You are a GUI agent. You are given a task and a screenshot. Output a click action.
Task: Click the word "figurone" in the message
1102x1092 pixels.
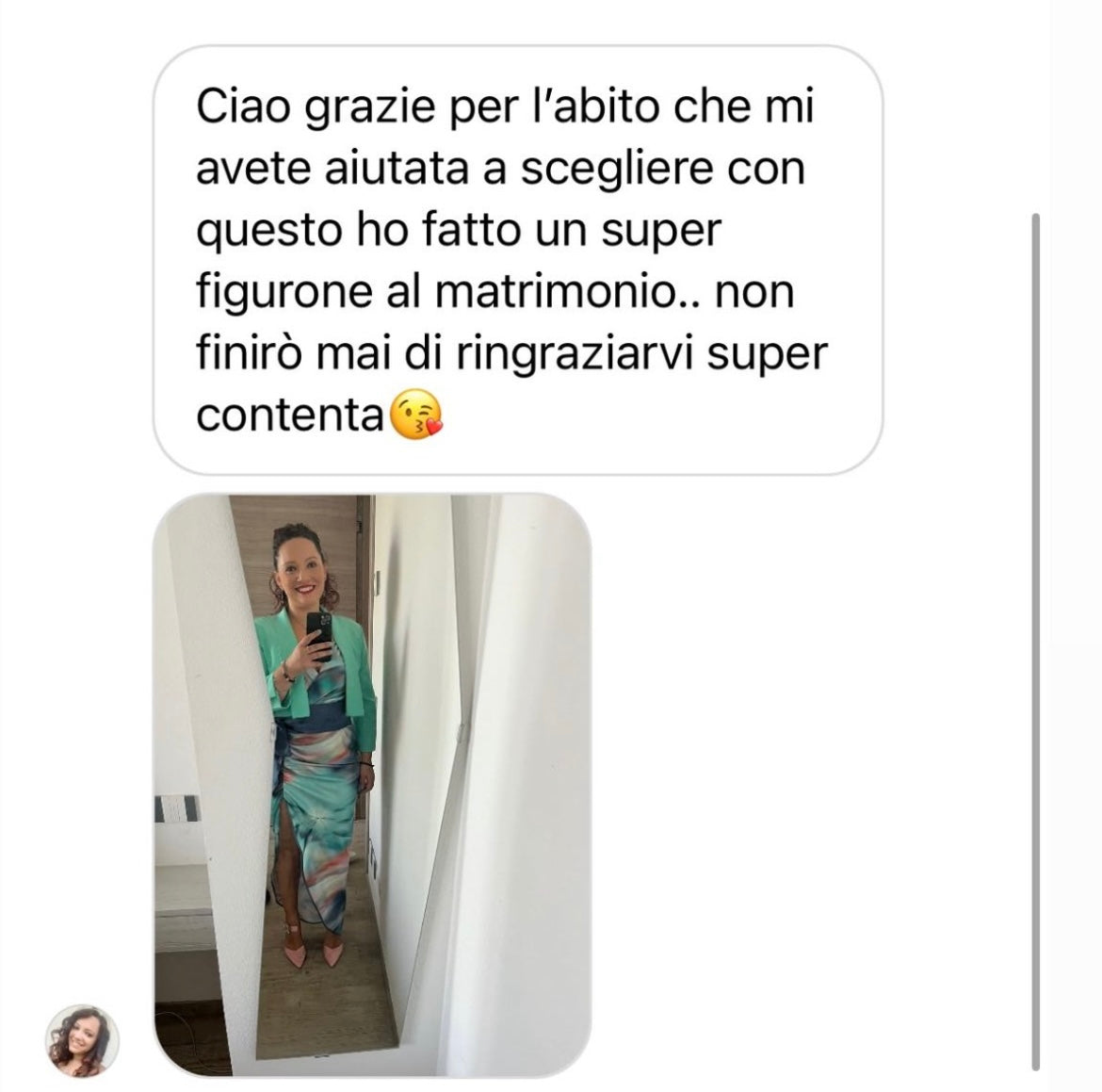(284, 293)
